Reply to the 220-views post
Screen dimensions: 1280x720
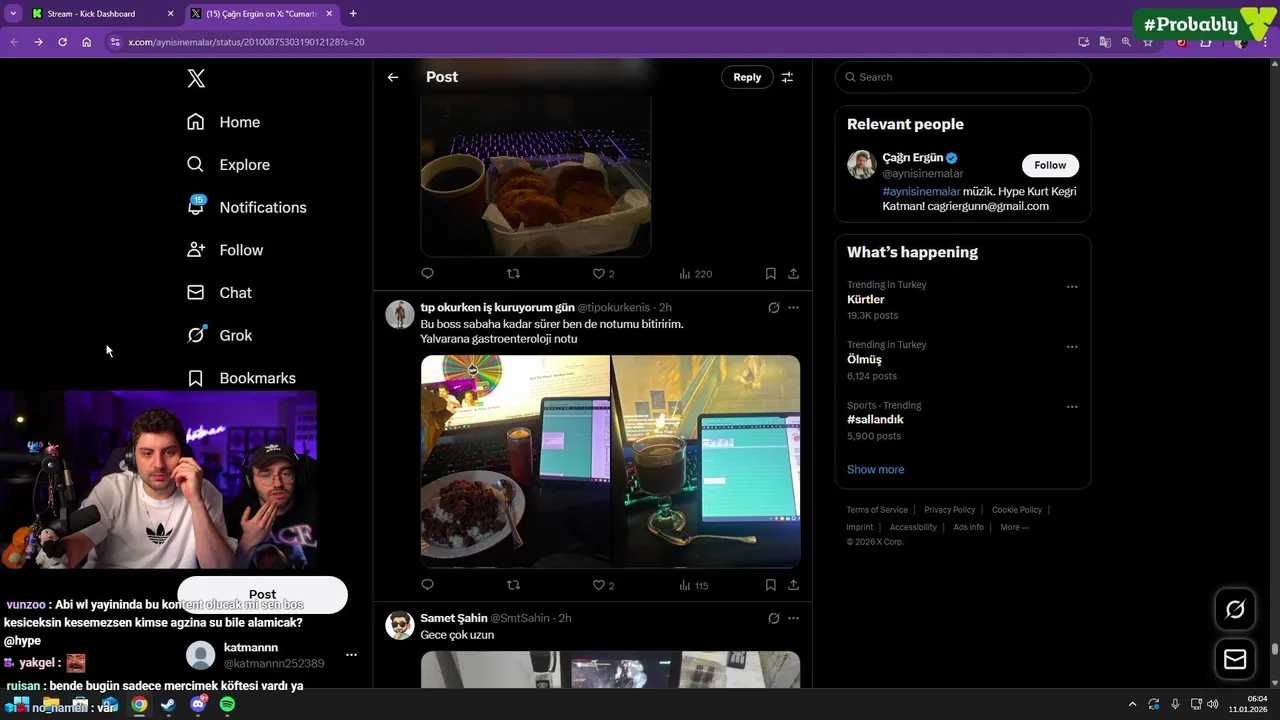pos(427,273)
